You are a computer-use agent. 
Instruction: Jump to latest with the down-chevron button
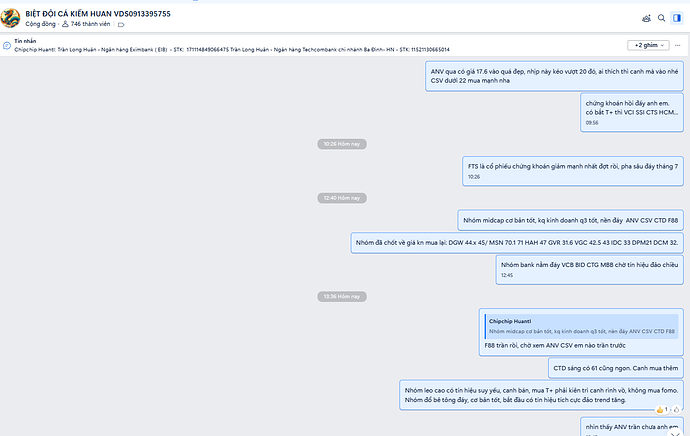click(677, 433)
